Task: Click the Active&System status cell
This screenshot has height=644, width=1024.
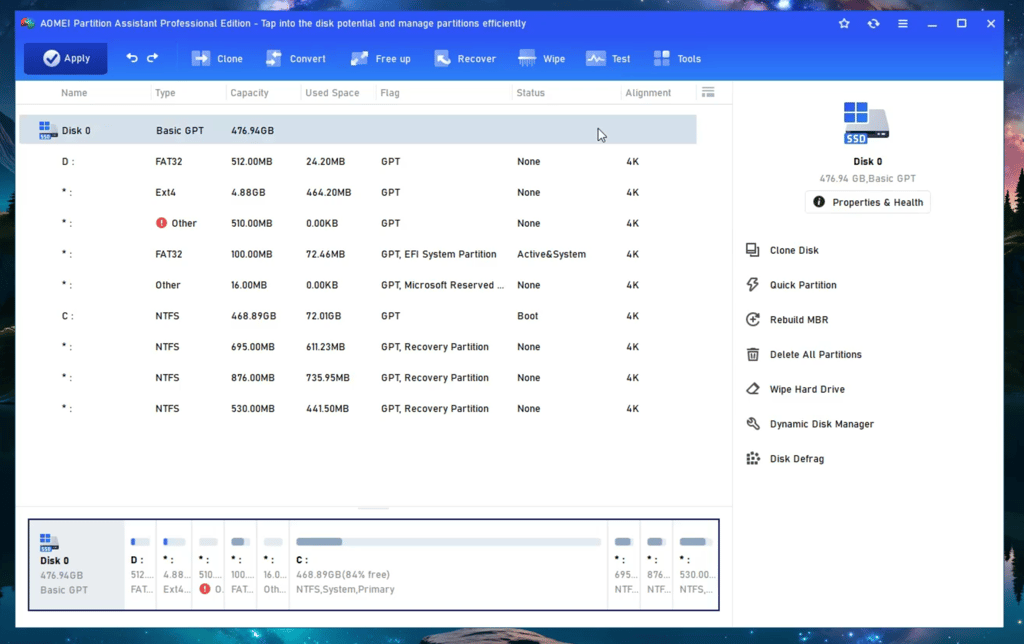Action: pyautogui.click(x=551, y=254)
